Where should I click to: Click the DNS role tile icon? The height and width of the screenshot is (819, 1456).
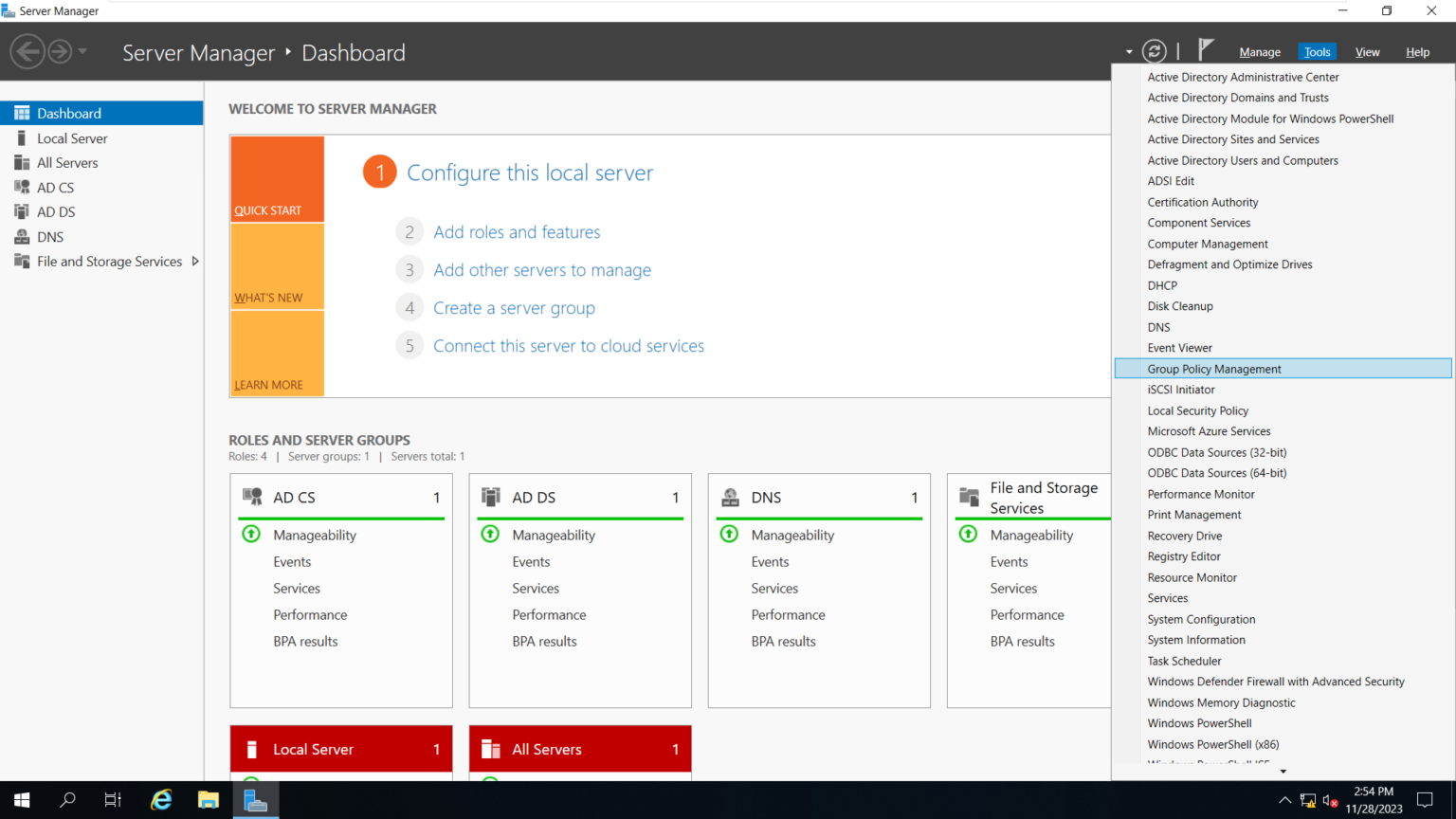(729, 496)
